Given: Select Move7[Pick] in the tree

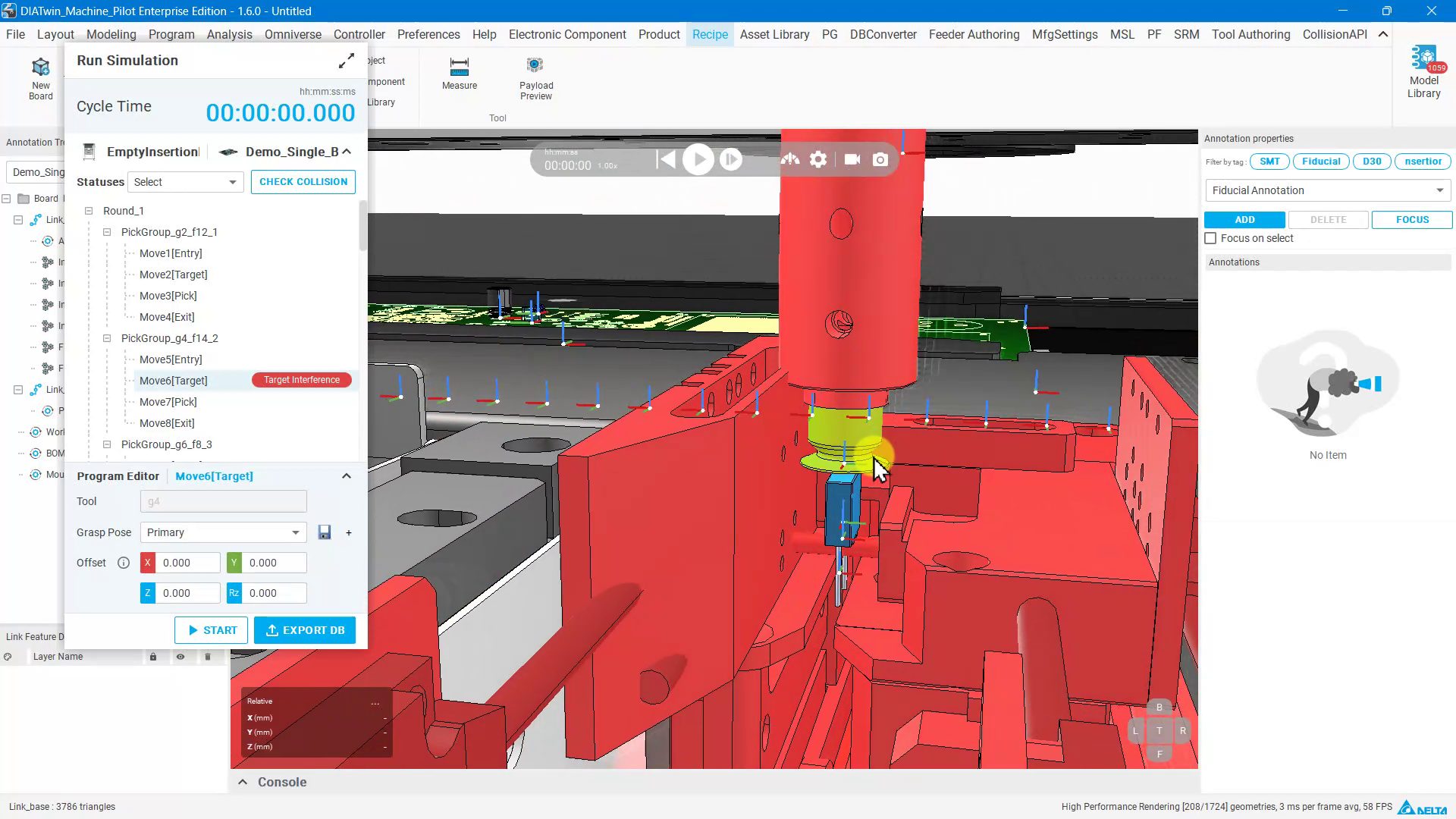Looking at the screenshot, I should coord(168,402).
